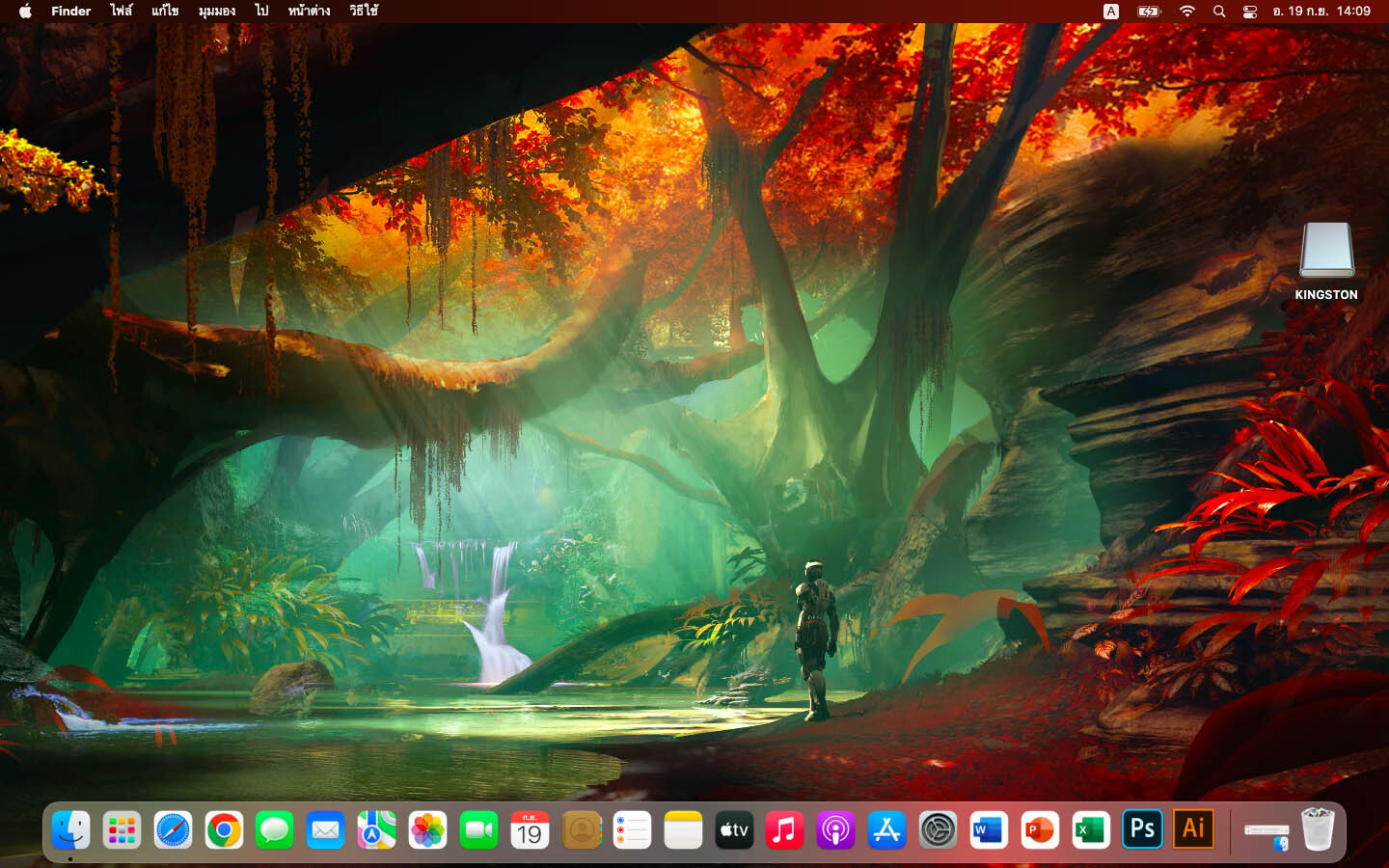1389x868 pixels.
Task: Launch Adobe Illustrator from Dock
Action: coord(1193,828)
